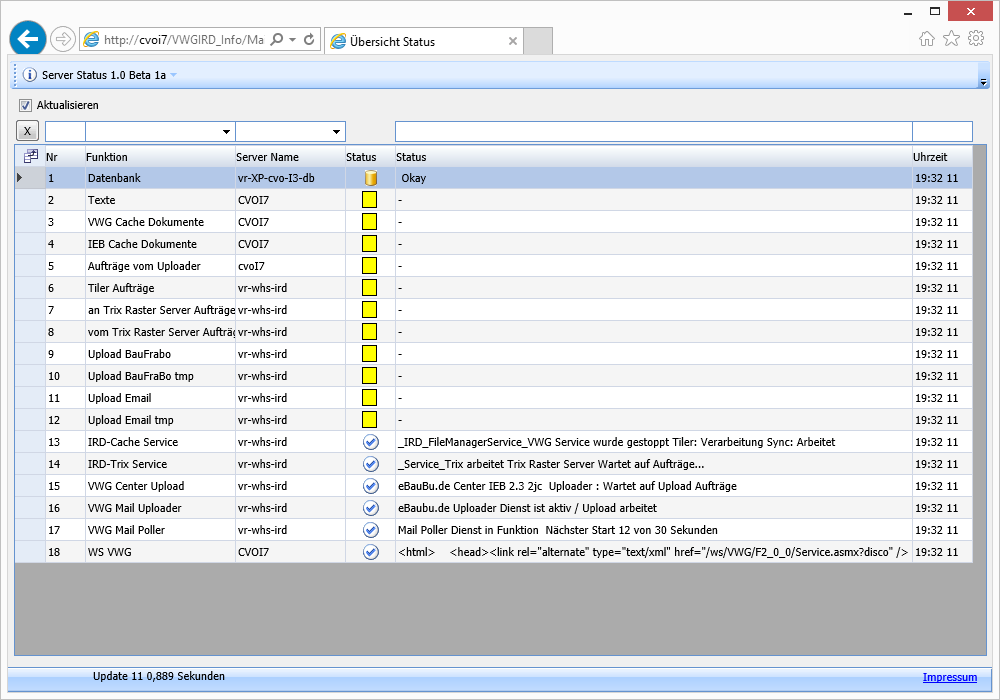Open the Impressum link
This screenshot has width=1000, height=700.
coord(950,677)
